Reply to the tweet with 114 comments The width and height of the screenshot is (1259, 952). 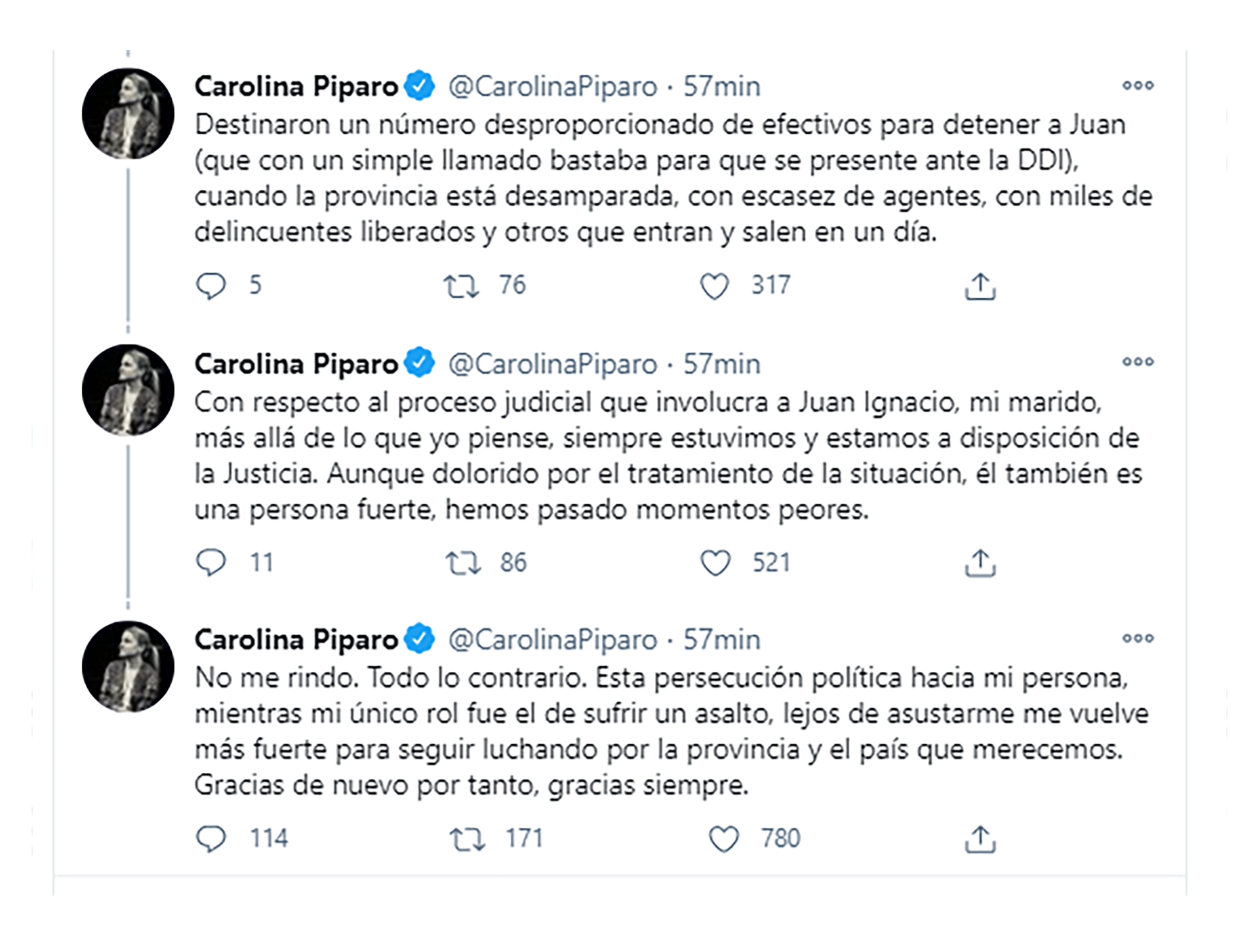tap(210, 839)
